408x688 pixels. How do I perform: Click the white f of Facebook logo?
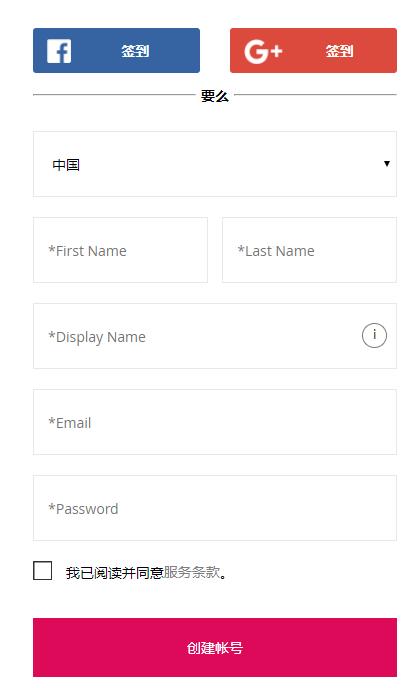[62, 53]
